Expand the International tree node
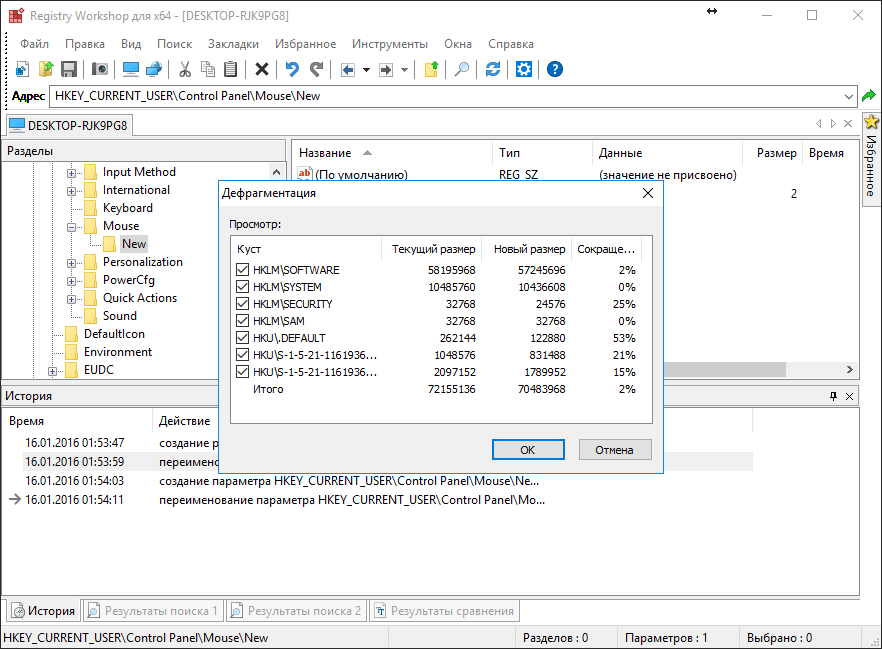 pos(71,191)
